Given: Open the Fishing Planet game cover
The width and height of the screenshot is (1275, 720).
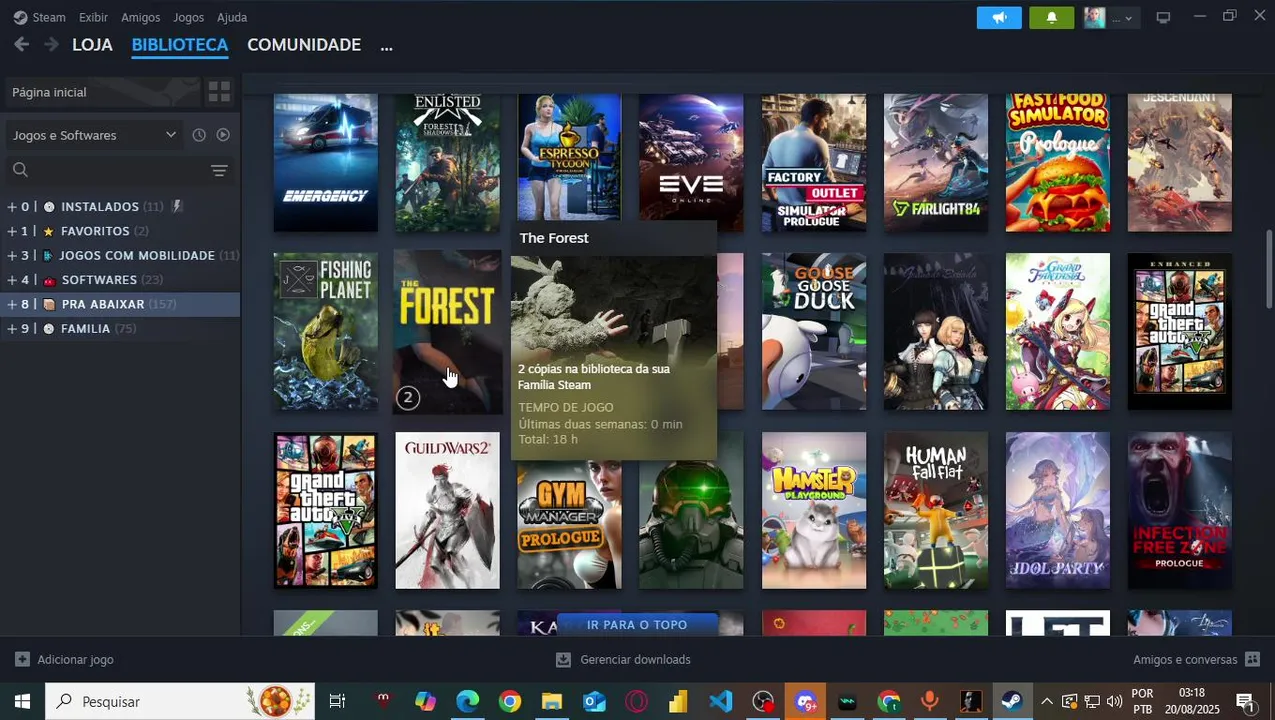Looking at the screenshot, I should (x=326, y=331).
